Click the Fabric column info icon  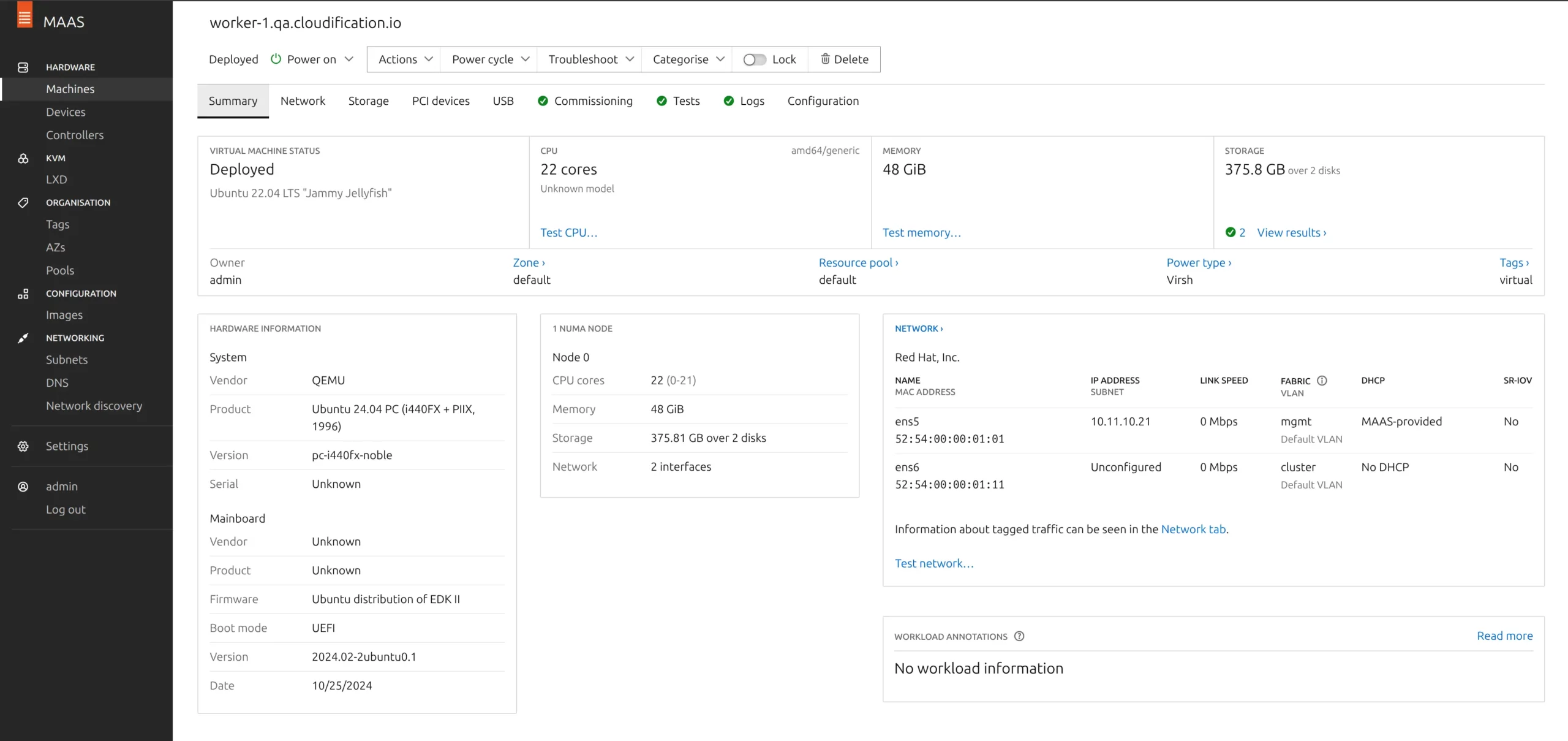(x=1322, y=381)
